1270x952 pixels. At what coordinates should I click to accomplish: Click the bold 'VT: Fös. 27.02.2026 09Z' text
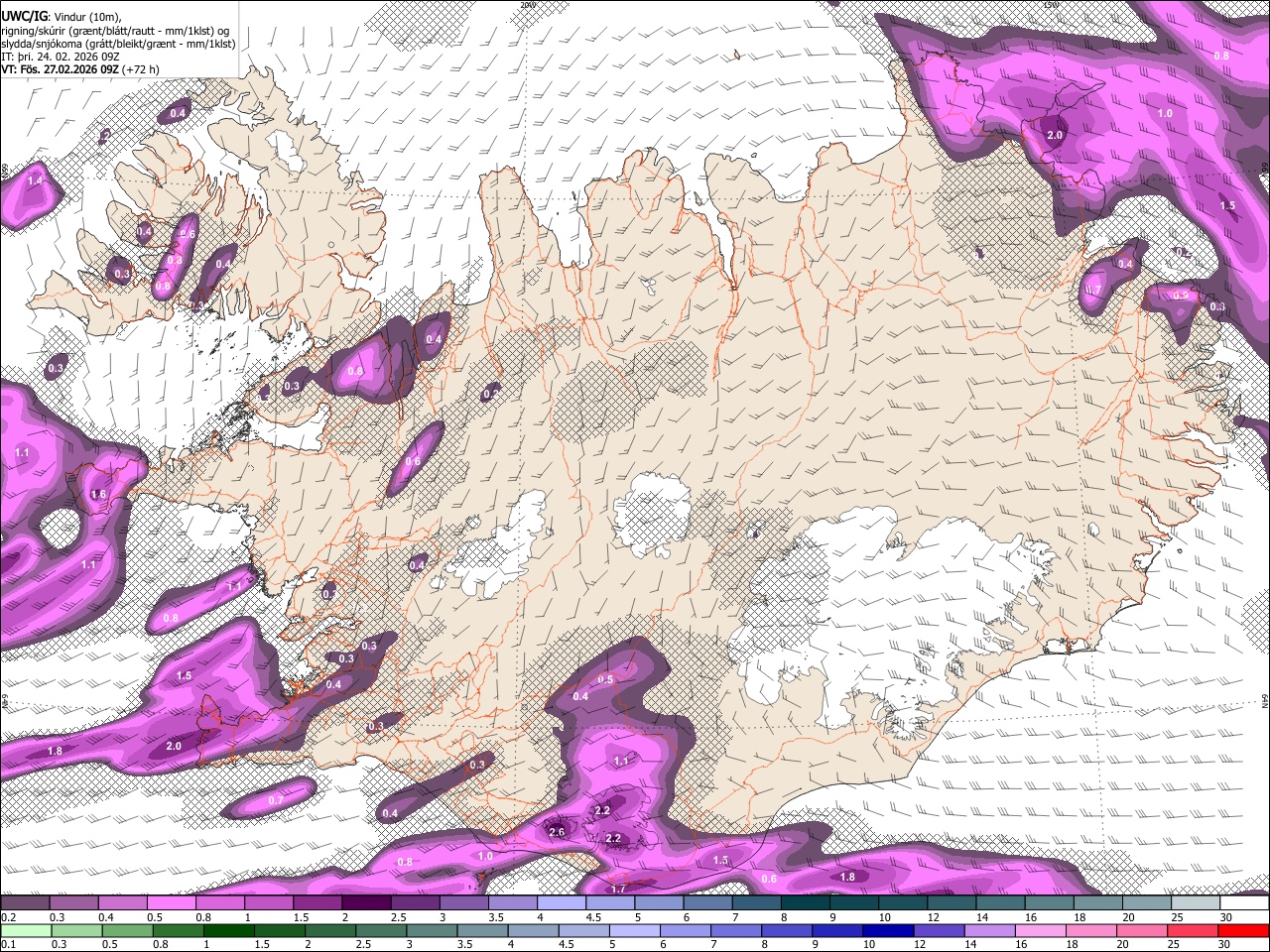pos(61,69)
